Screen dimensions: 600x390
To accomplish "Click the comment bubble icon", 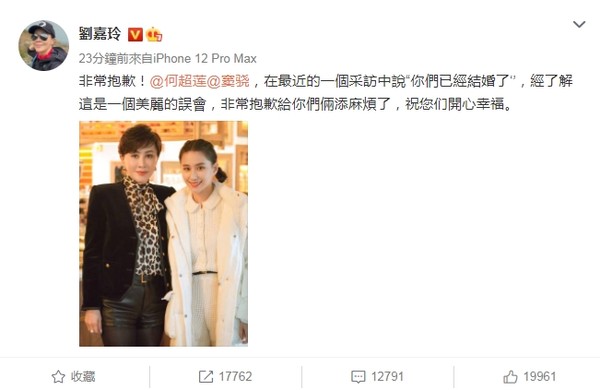I will pos(358,377).
